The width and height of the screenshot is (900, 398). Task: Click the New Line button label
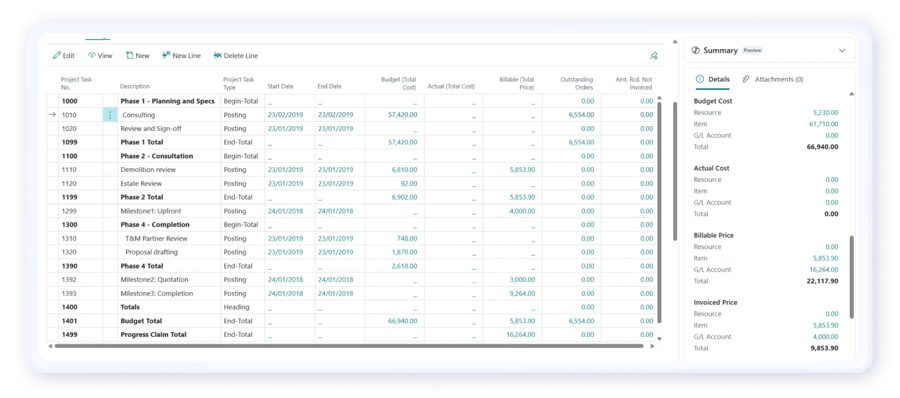click(187, 56)
